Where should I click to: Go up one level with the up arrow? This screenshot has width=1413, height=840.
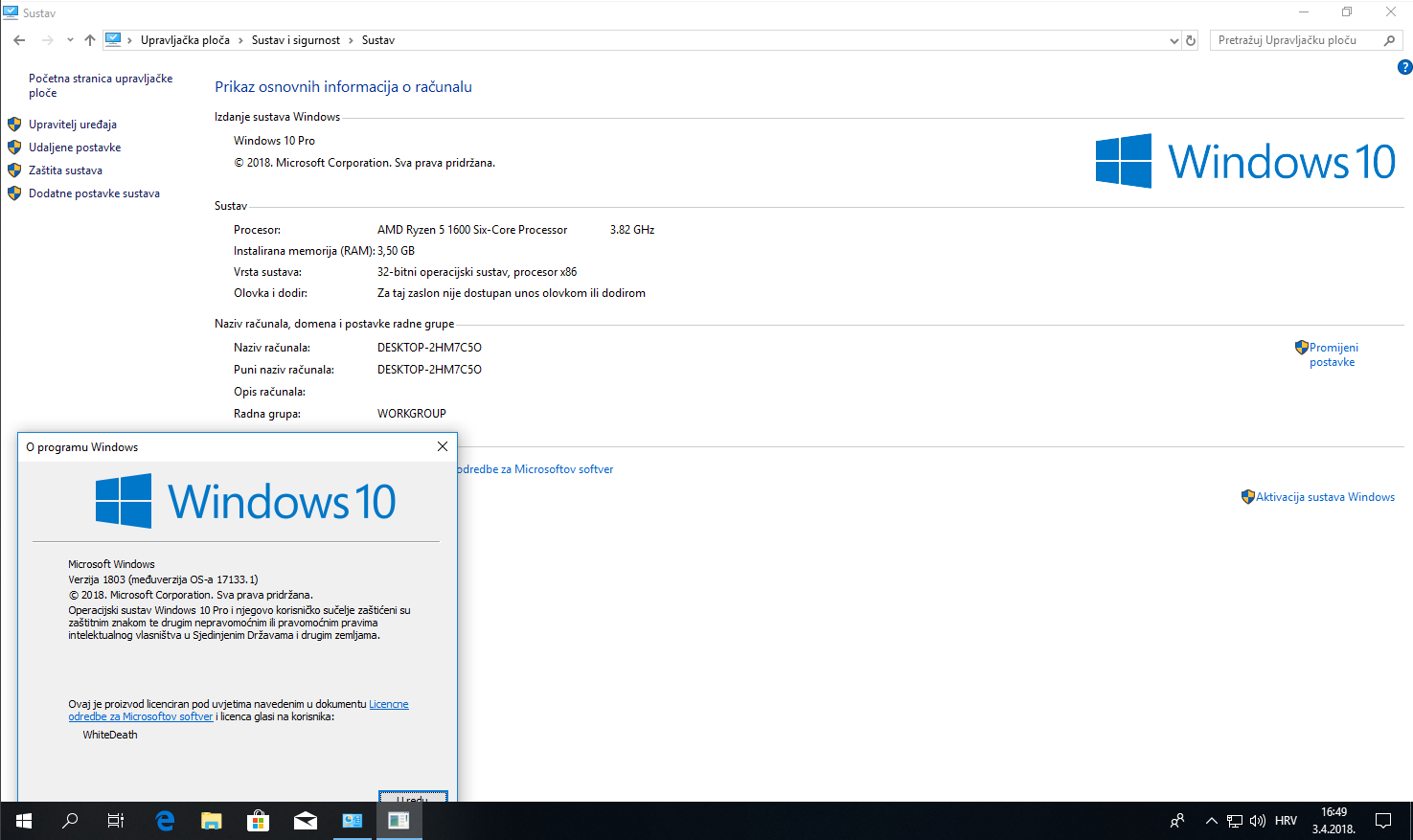click(x=90, y=40)
